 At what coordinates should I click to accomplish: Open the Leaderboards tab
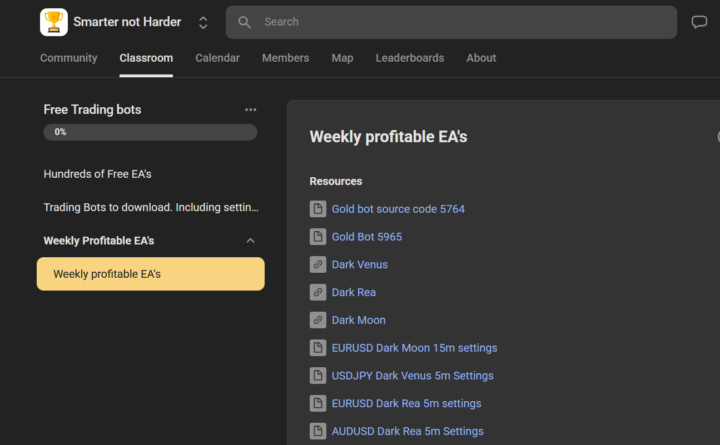(410, 58)
